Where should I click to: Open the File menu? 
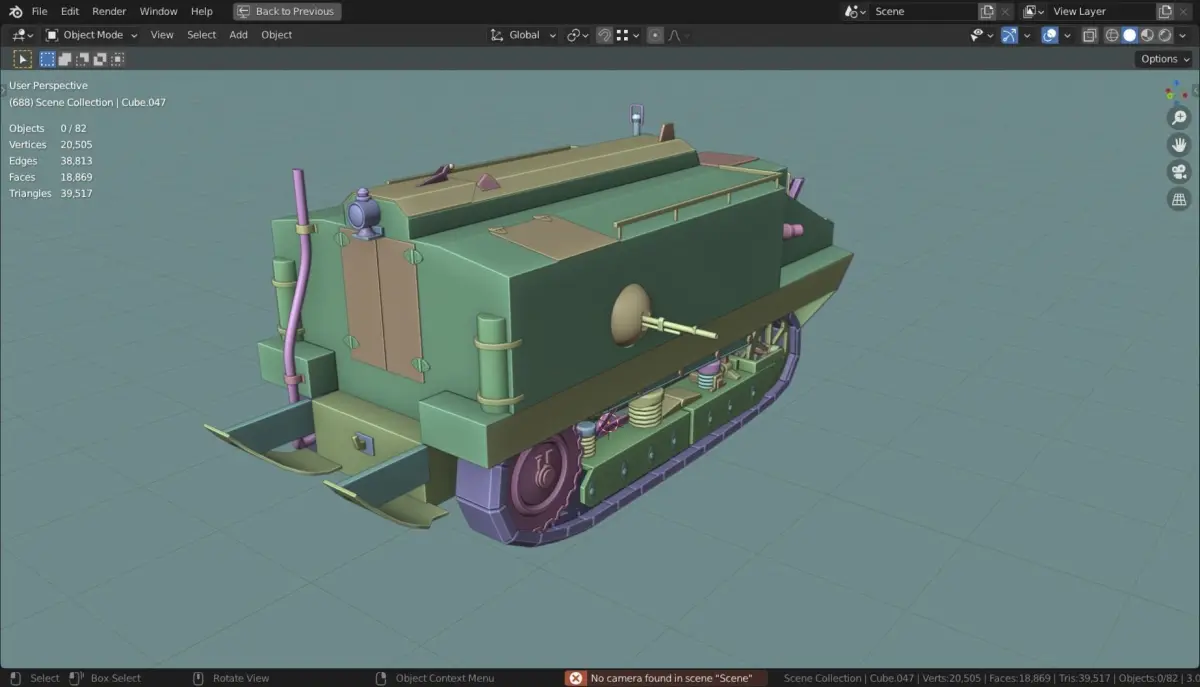39,11
